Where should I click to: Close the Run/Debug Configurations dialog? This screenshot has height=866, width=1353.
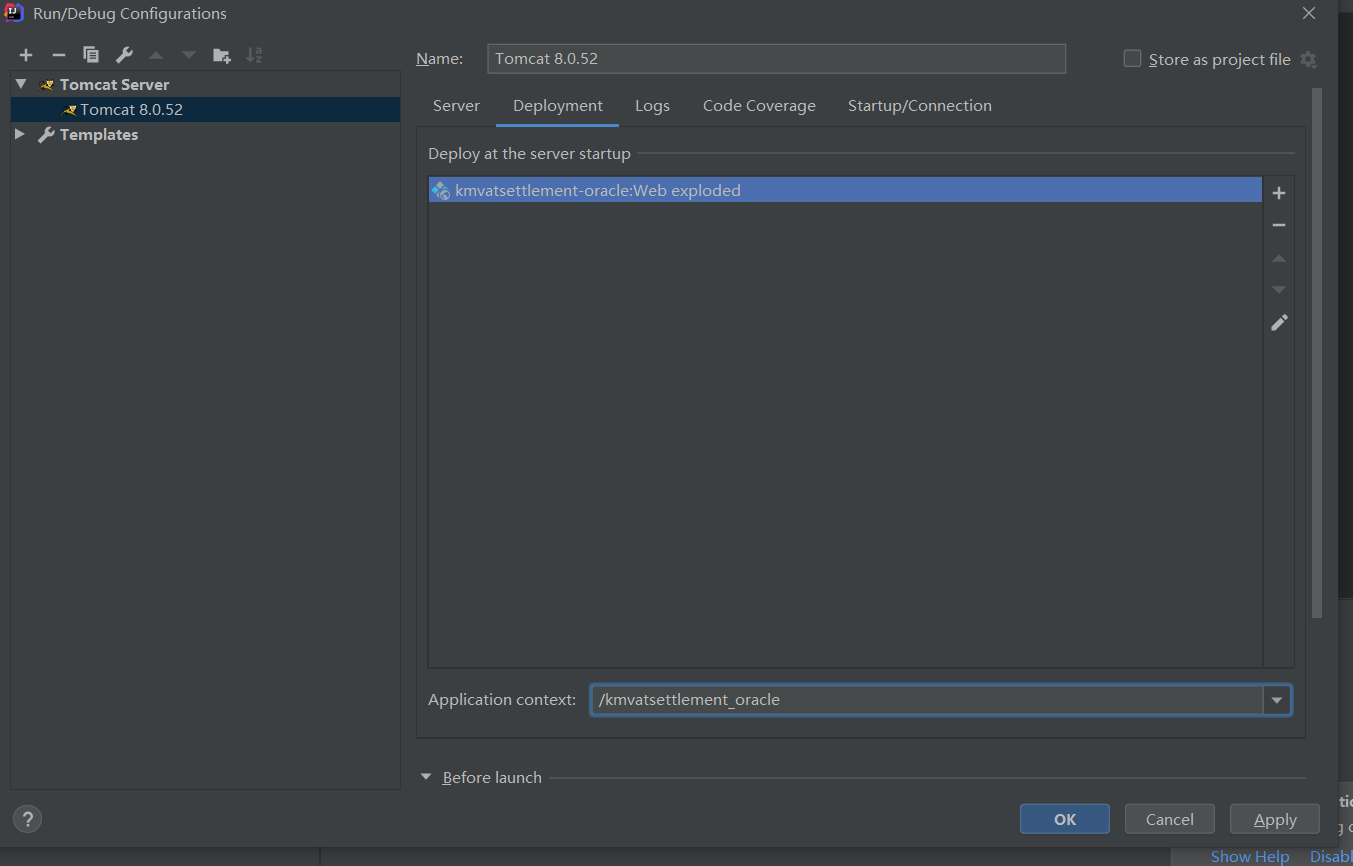pyautogui.click(x=1309, y=13)
